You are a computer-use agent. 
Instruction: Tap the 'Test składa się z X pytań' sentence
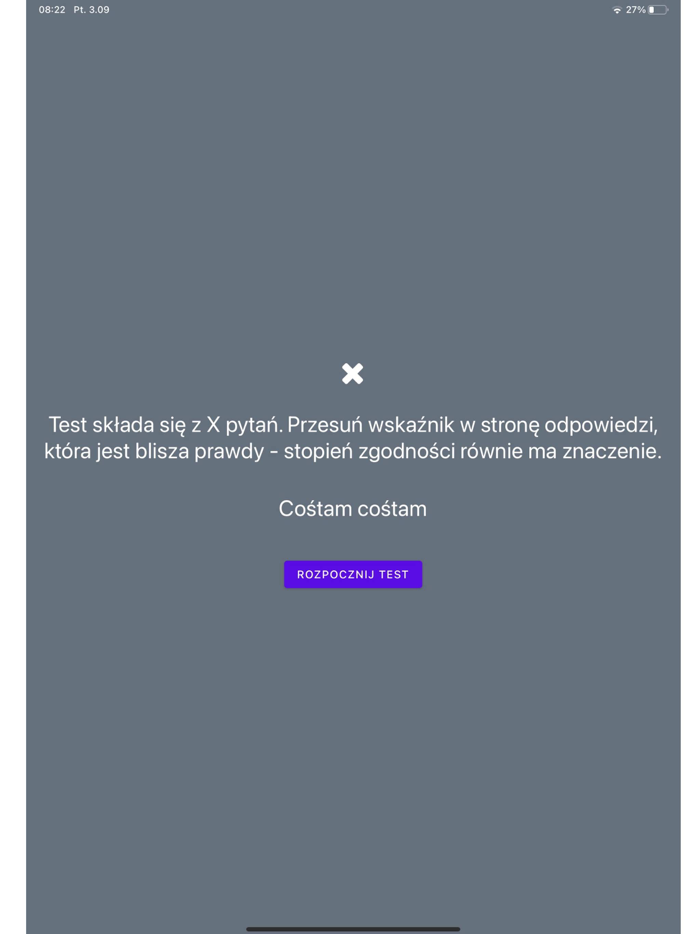coord(165,425)
